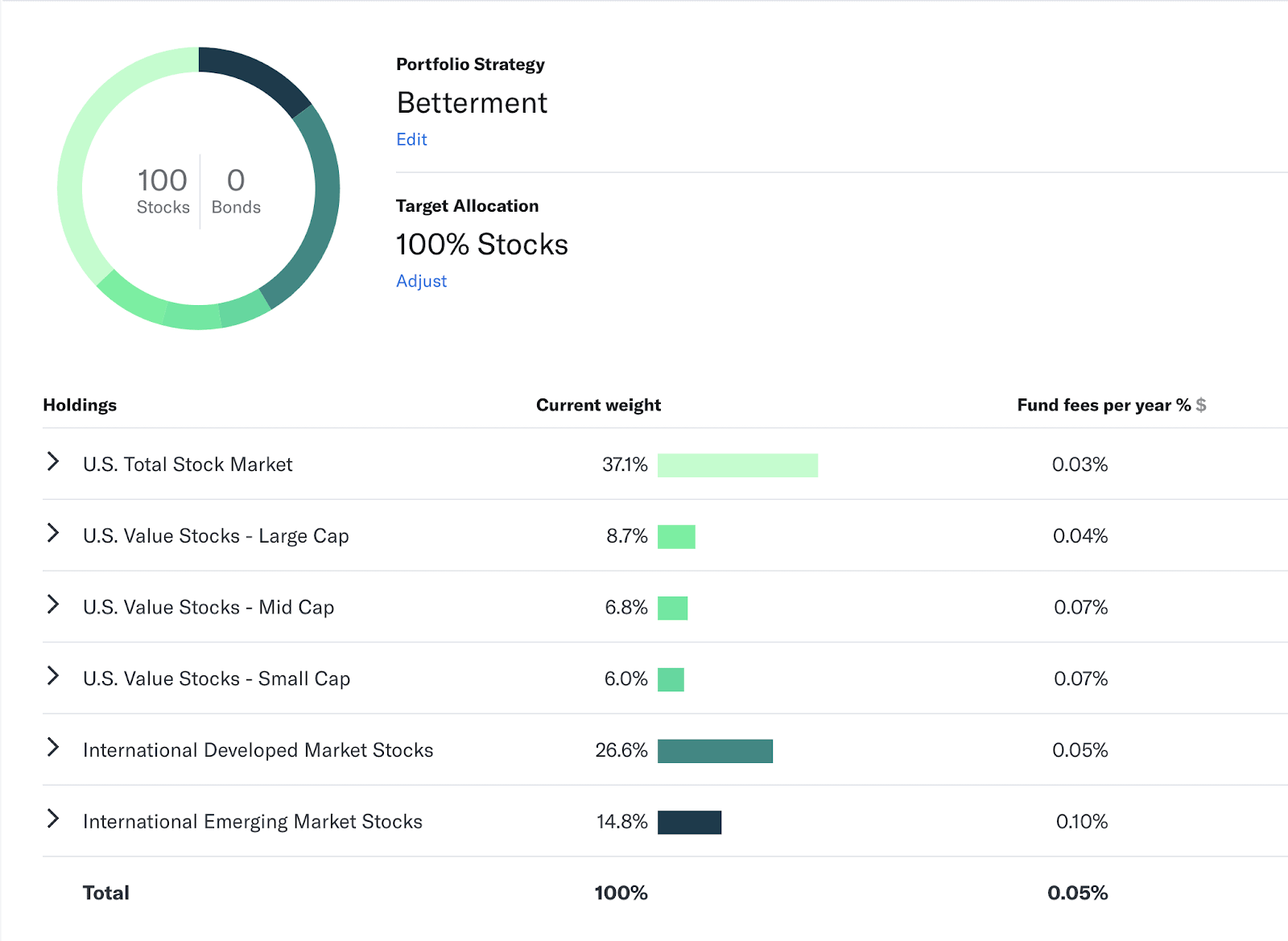
Task: Expand U.S. Value Stocks - Small Cap row
Action: pos(53,675)
